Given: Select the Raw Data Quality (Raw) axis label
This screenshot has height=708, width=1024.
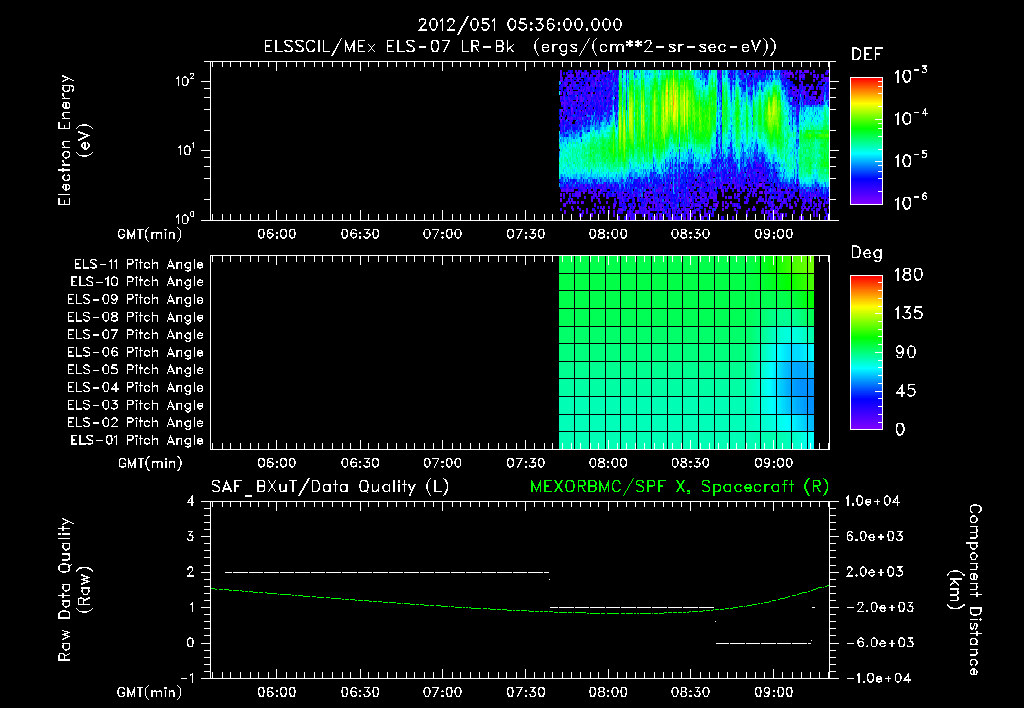Looking at the screenshot, I should (x=74, y=589).
